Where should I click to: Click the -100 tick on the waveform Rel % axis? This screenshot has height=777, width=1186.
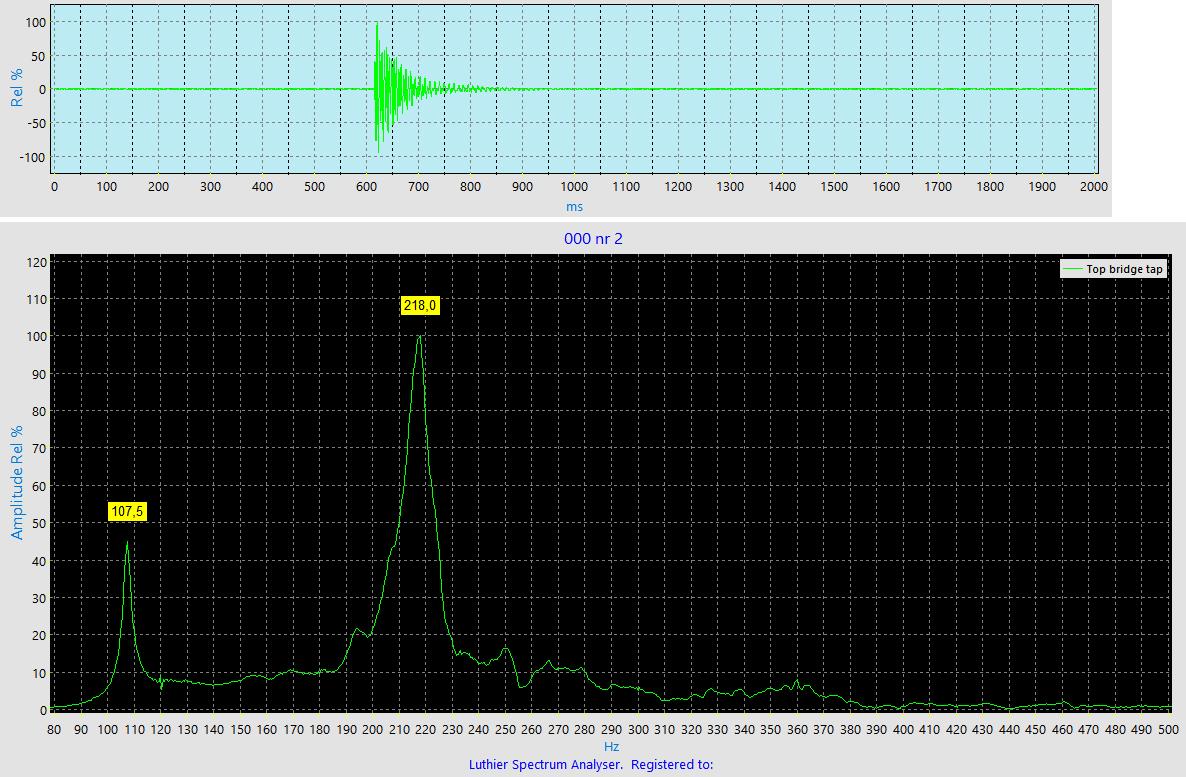(x=33, y=157)
